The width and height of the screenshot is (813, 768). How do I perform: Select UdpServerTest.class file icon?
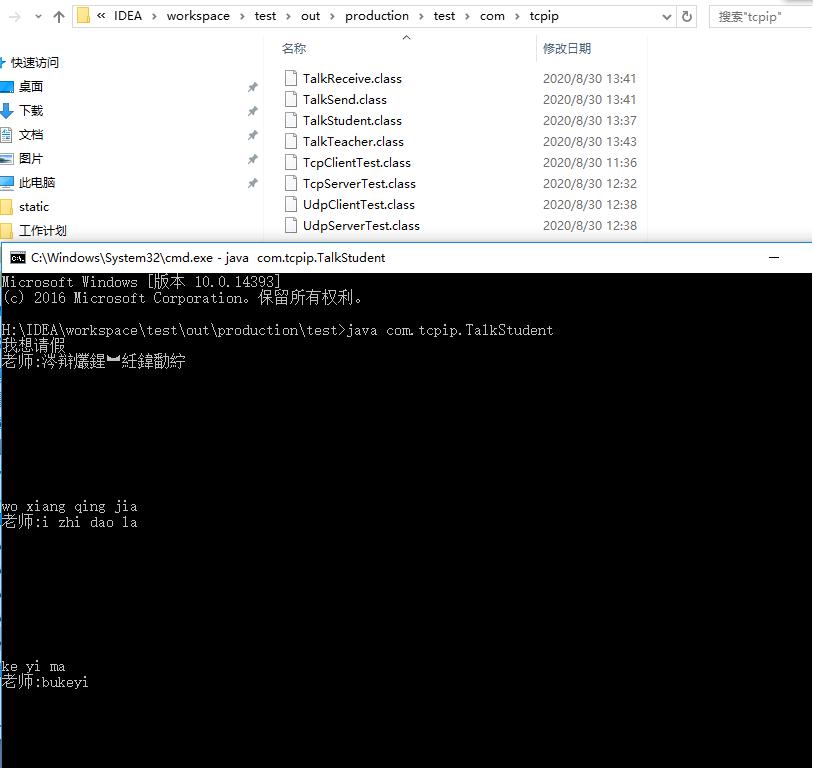coord(291,225)
